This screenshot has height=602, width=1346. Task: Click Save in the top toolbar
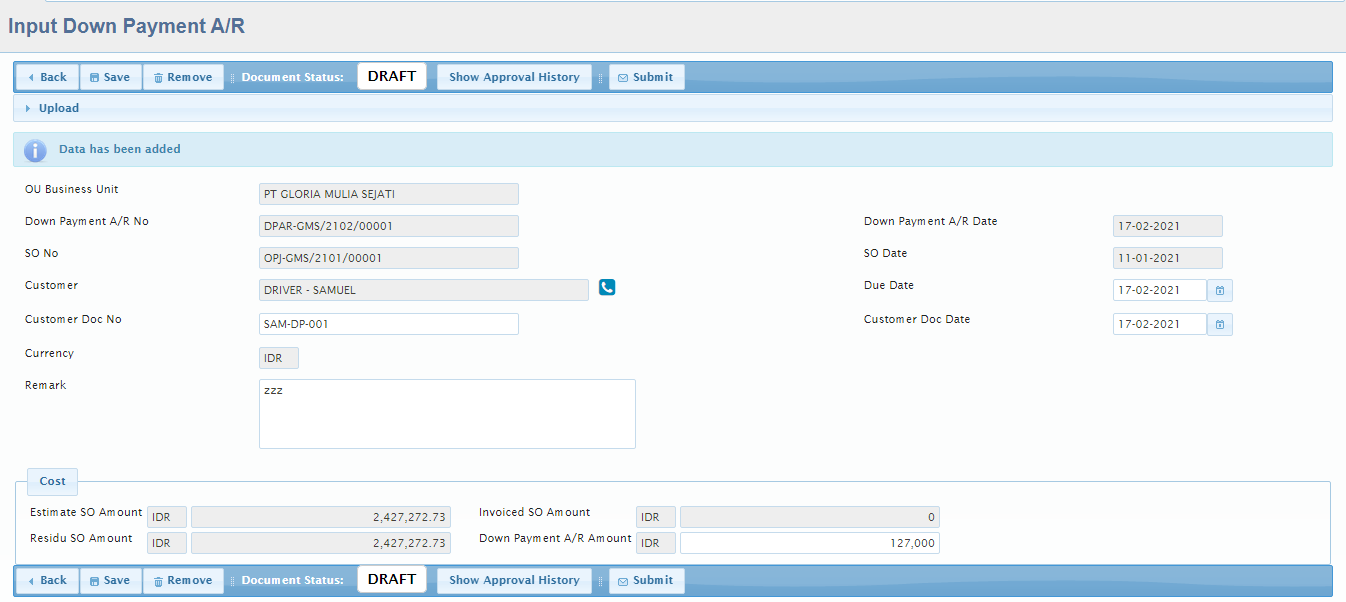(x=111, y=77)
